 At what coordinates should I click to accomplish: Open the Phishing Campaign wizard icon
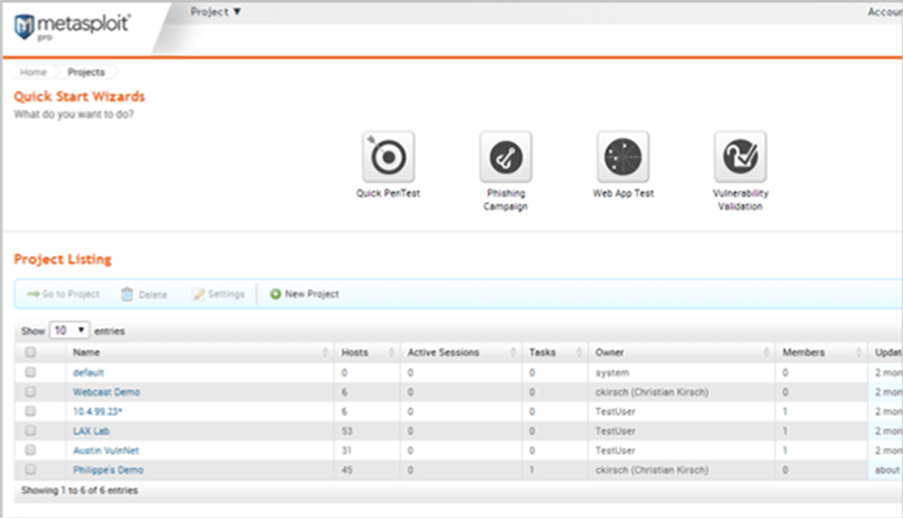(x=506, y=157)
